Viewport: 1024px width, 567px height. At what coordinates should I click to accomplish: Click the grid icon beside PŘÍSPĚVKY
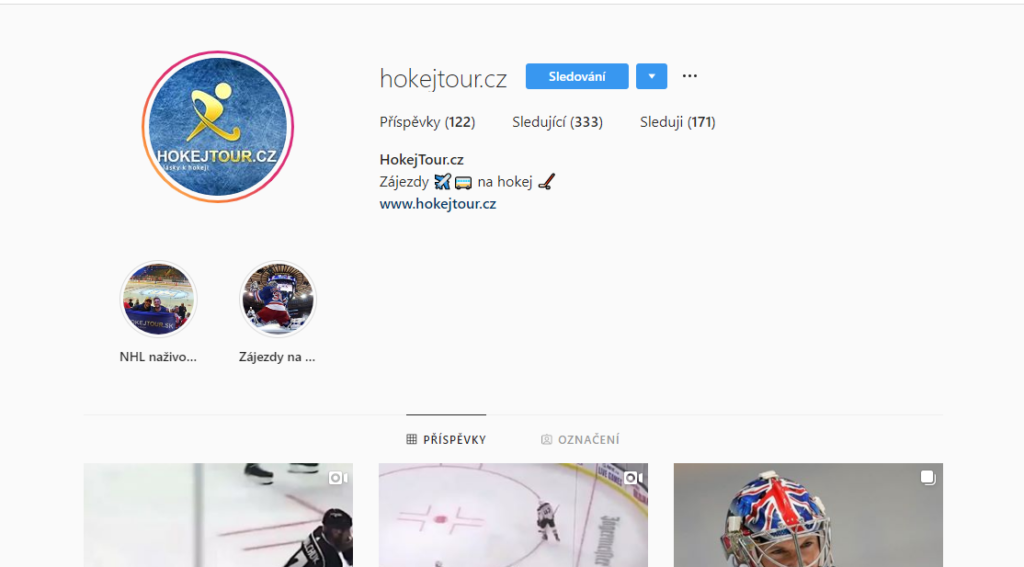[x=411, y=439]
